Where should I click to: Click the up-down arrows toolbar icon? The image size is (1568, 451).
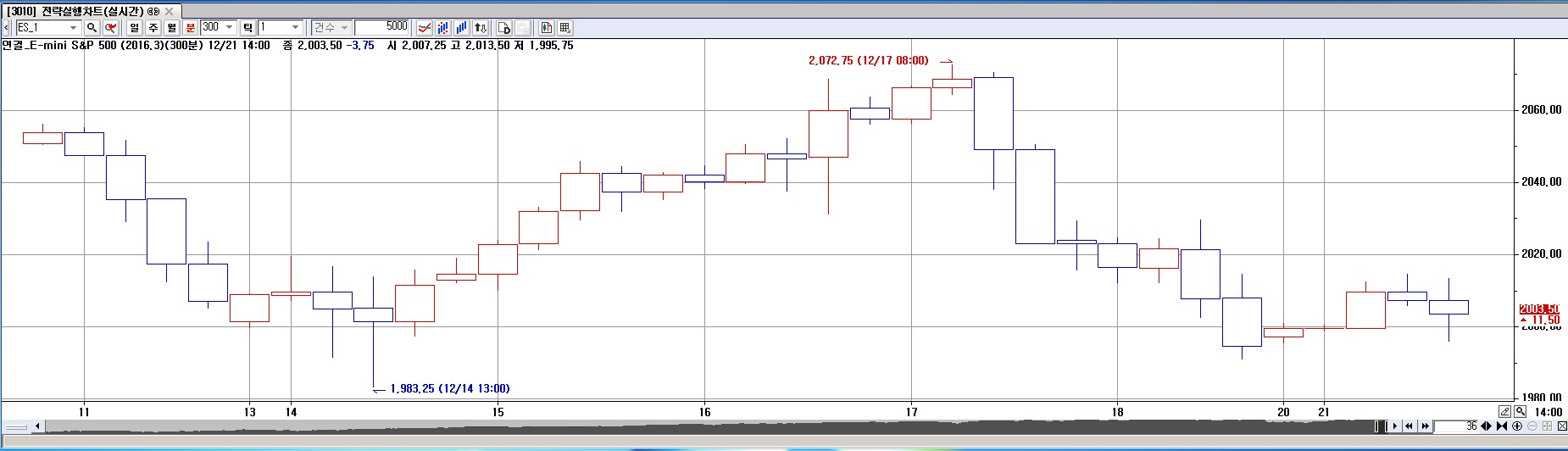tap(480, 27)
